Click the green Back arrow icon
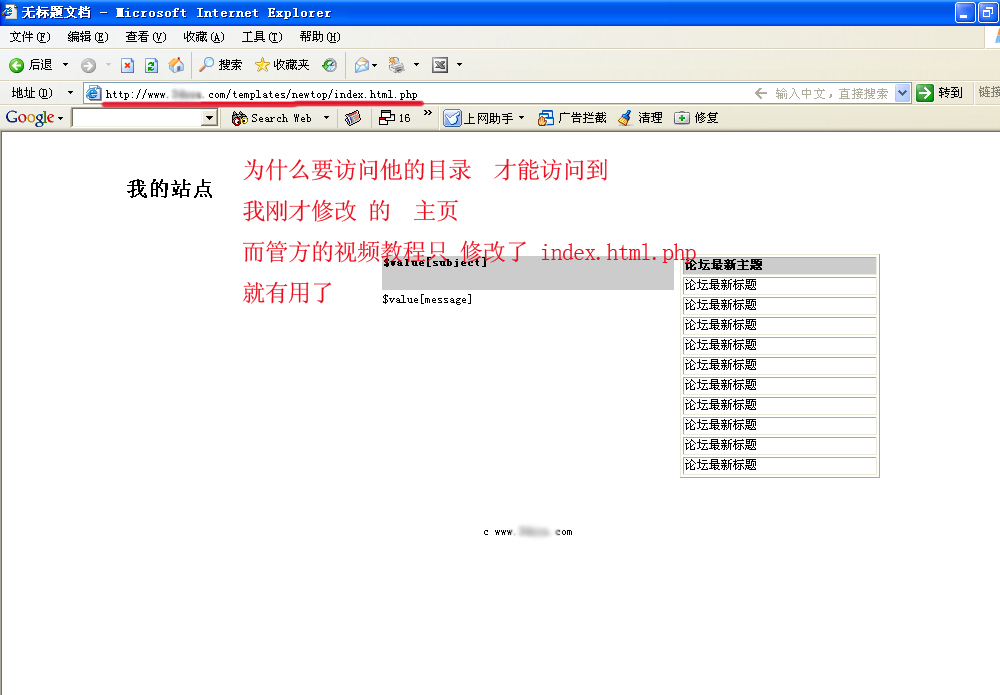This screenshot has width=1000, height=695. pyautogui.click(x=17, y=65)
